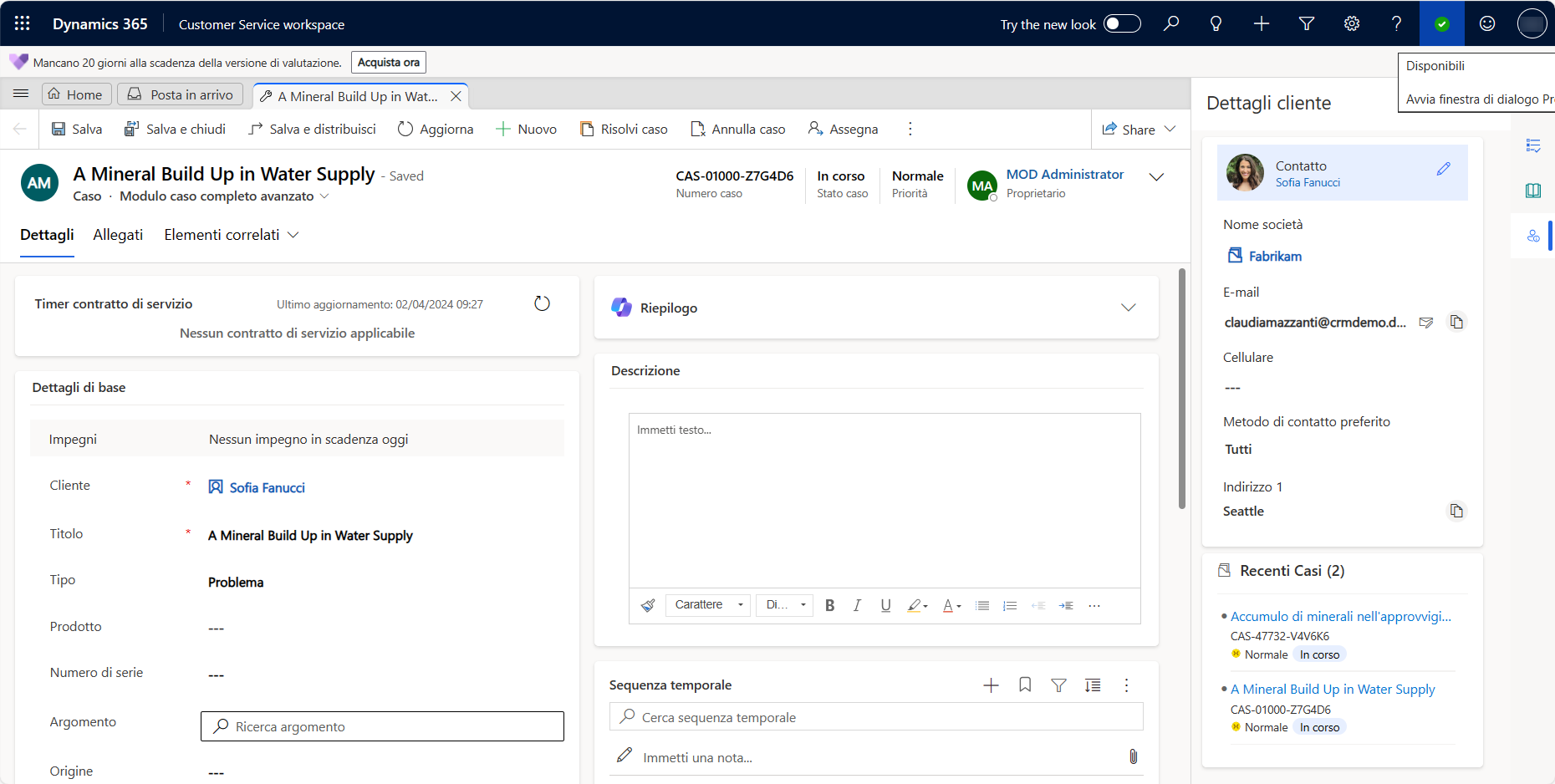The height and width of the screenshot is (784, 1555).
Task: Toggle bold formatting in editor
Action: tap(830, 605)
